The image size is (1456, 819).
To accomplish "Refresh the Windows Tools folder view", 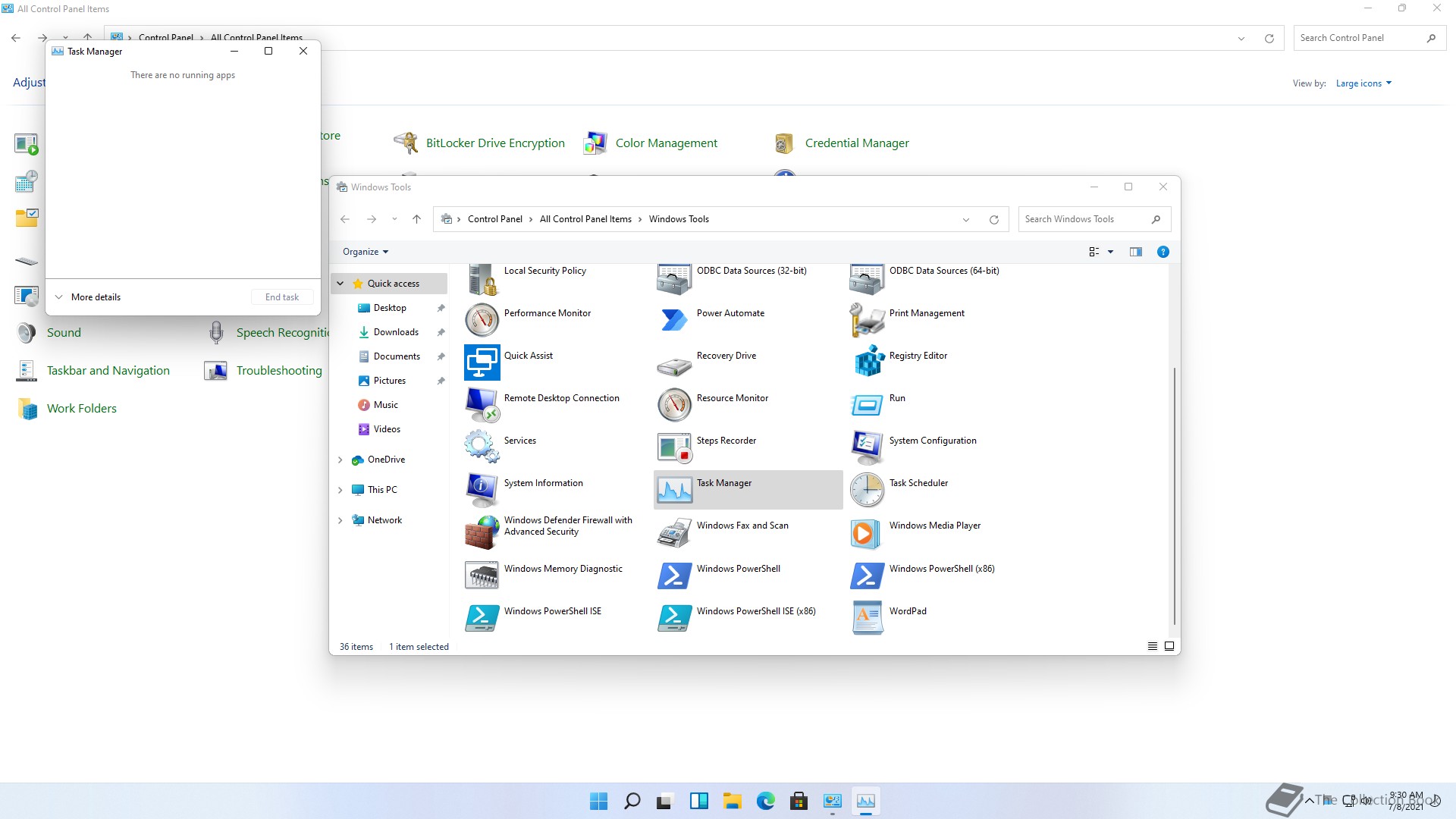I will coord(993,220).
